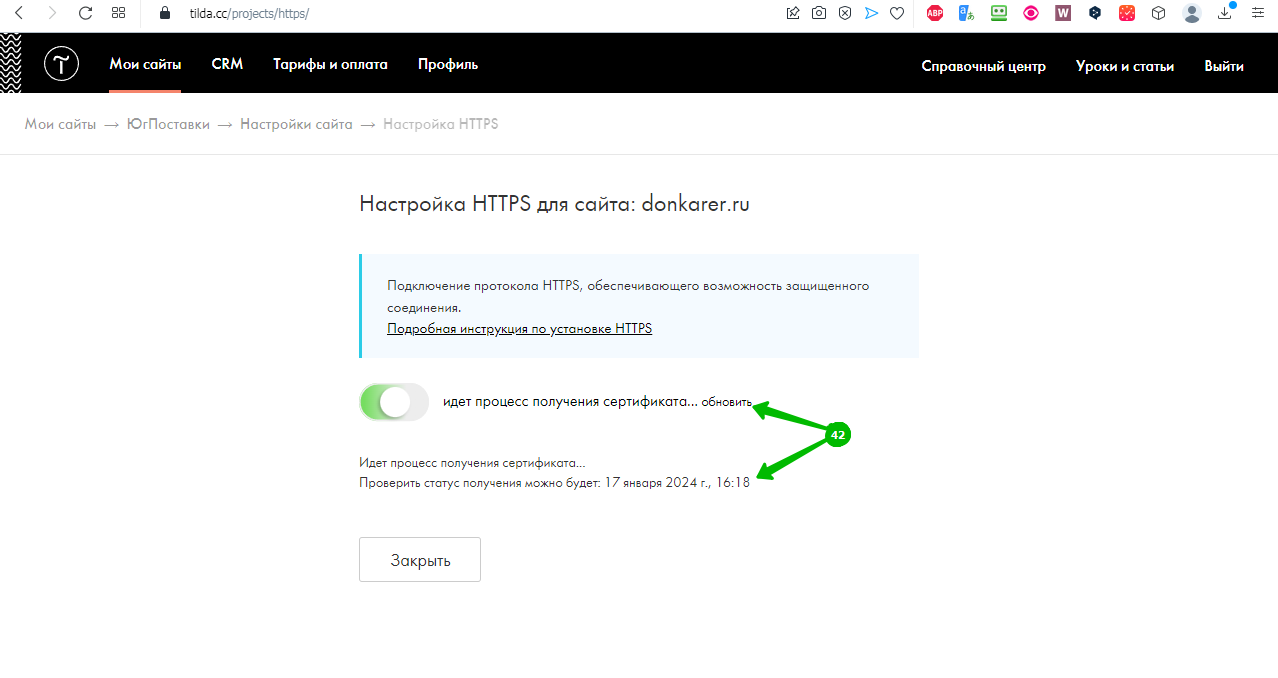Click the browser forward arrow
Screen dimensions: 1278x678
coord(52,13)
